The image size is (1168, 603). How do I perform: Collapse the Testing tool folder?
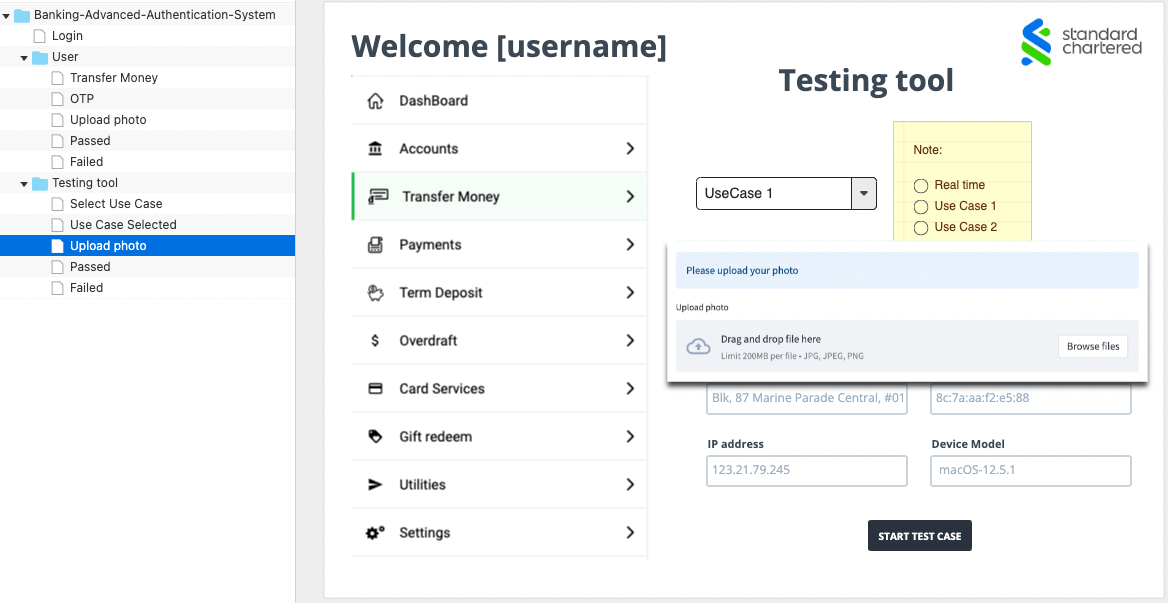tap(24, 183)
